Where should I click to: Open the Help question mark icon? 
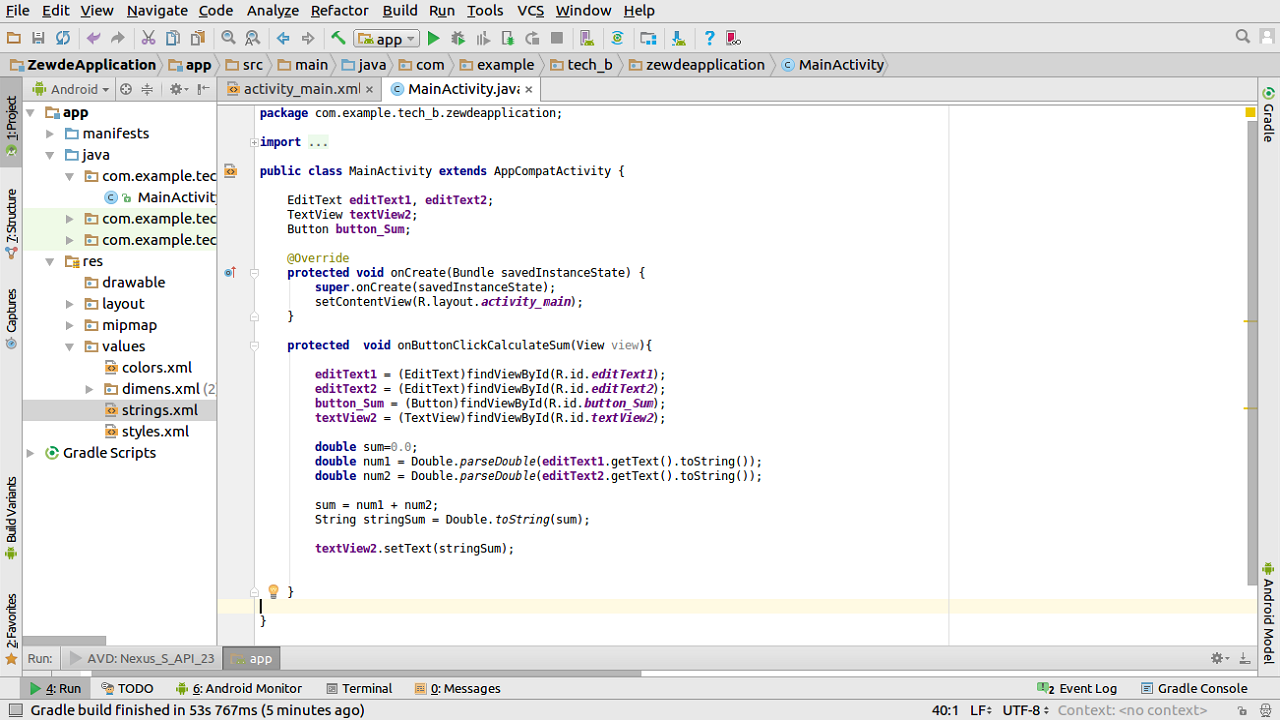coord(709,38)
